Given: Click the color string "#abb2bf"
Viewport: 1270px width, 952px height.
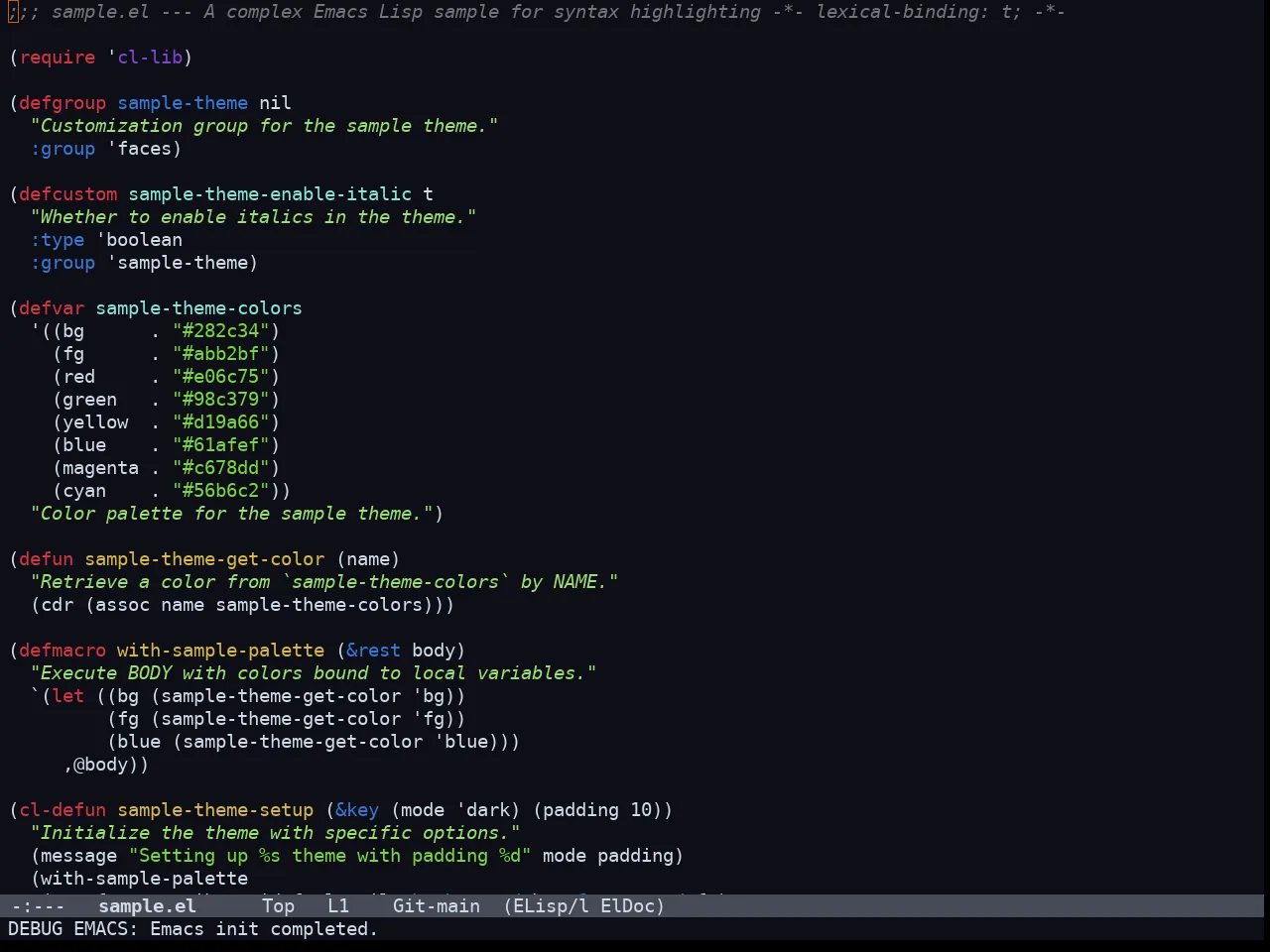Looking at the screenshot, I should pyautogui.click(x=221, y=354).
